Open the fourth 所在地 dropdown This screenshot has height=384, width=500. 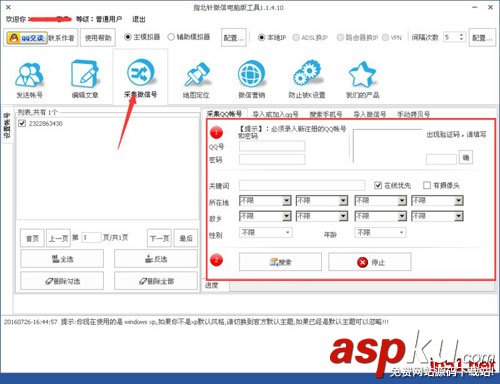click(x=437, y=200)
